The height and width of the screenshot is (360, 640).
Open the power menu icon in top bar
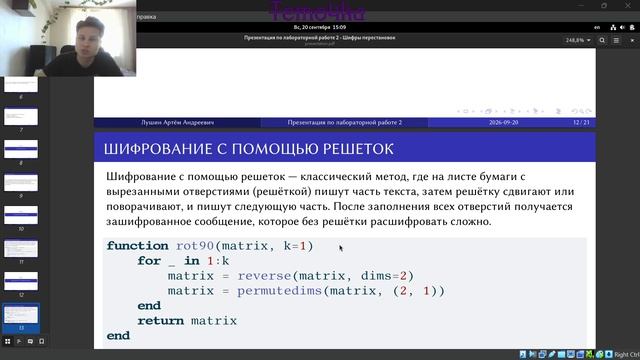pyautogui.click(x=632, y=27)
